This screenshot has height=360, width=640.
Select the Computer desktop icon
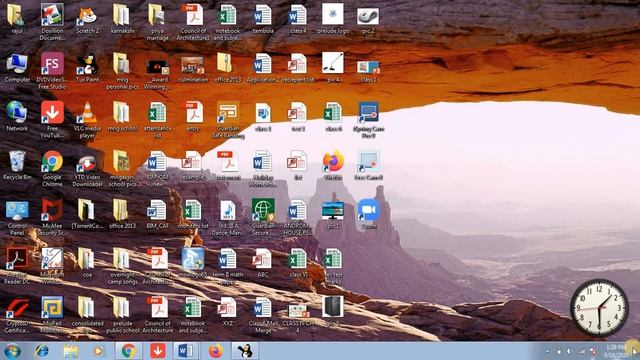(x=17, y=68)
